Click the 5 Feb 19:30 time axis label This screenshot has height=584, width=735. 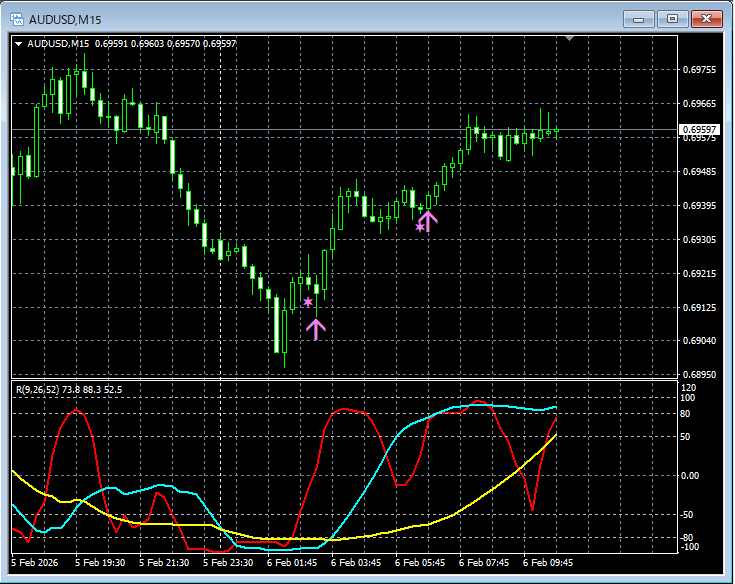103,563
